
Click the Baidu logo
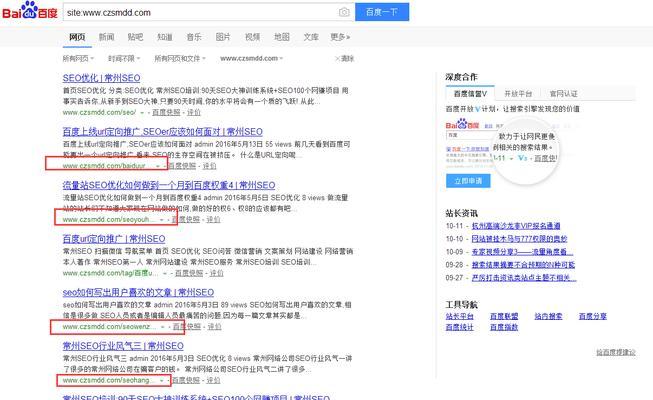(30, 10)
